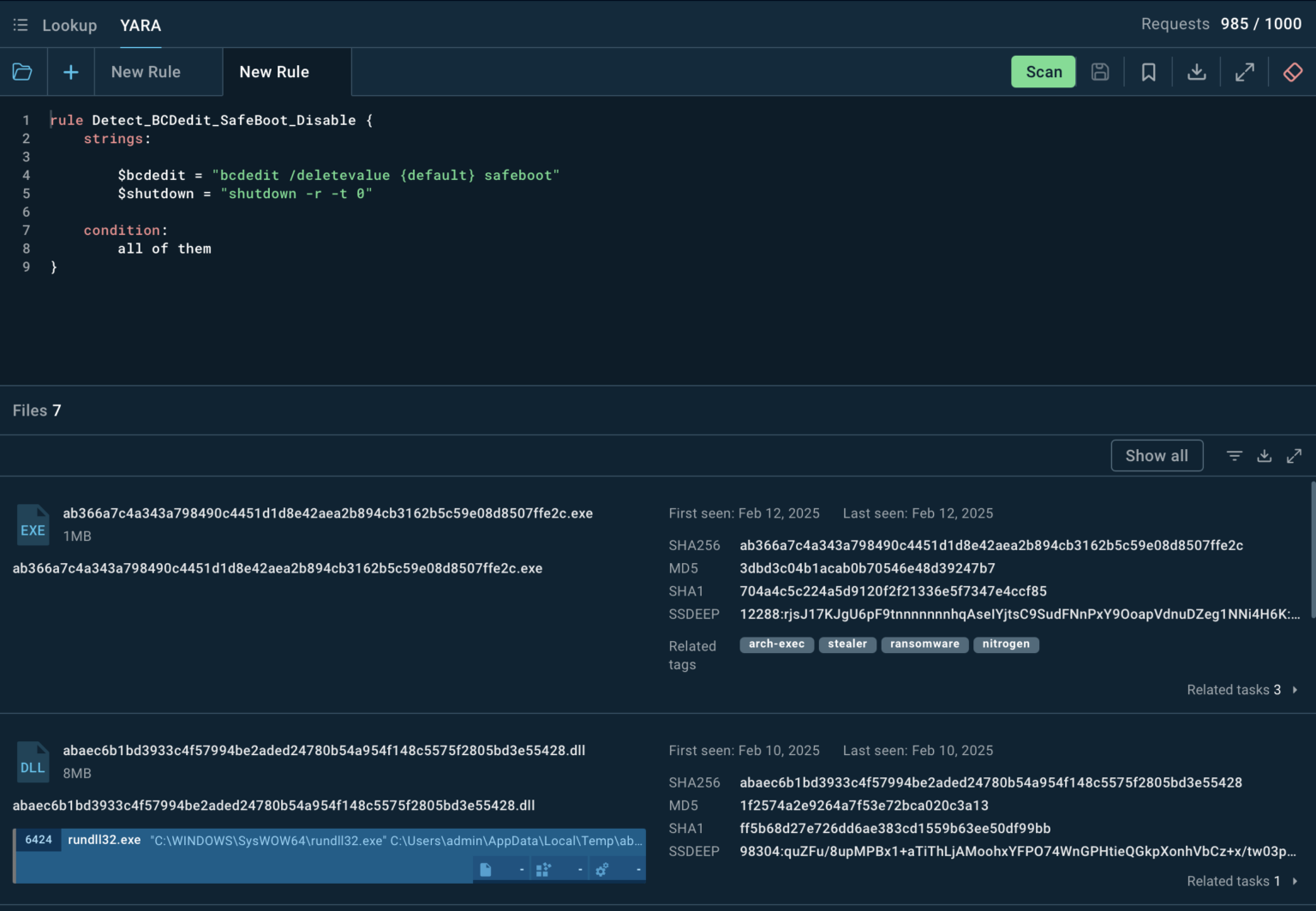The height and width of the screenshot is (911, 1316).
Task: Open the hamburger list menu icon
Action: (x=21, y=25)
